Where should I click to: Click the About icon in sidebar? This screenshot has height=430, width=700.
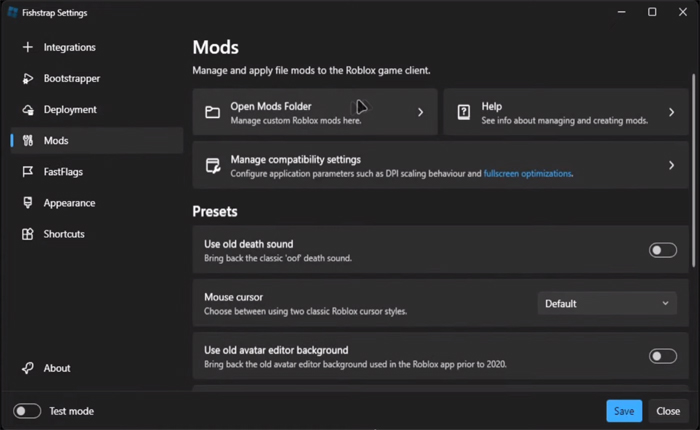click(27, 368)
